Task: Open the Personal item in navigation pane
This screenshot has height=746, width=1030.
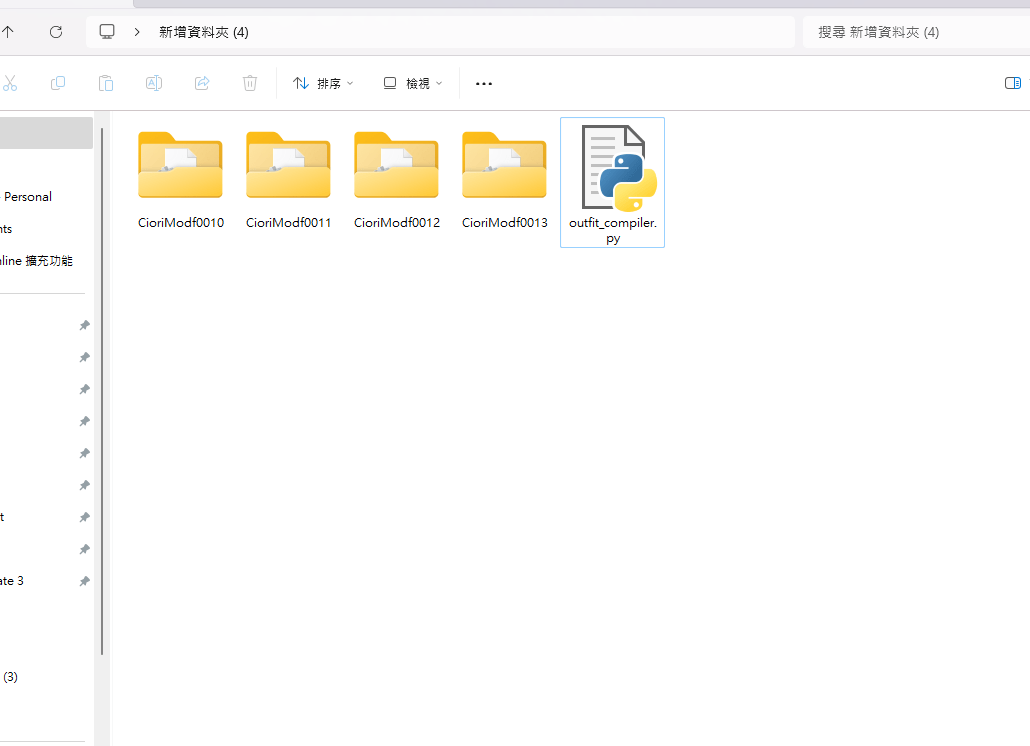Action: click(28, 197)
